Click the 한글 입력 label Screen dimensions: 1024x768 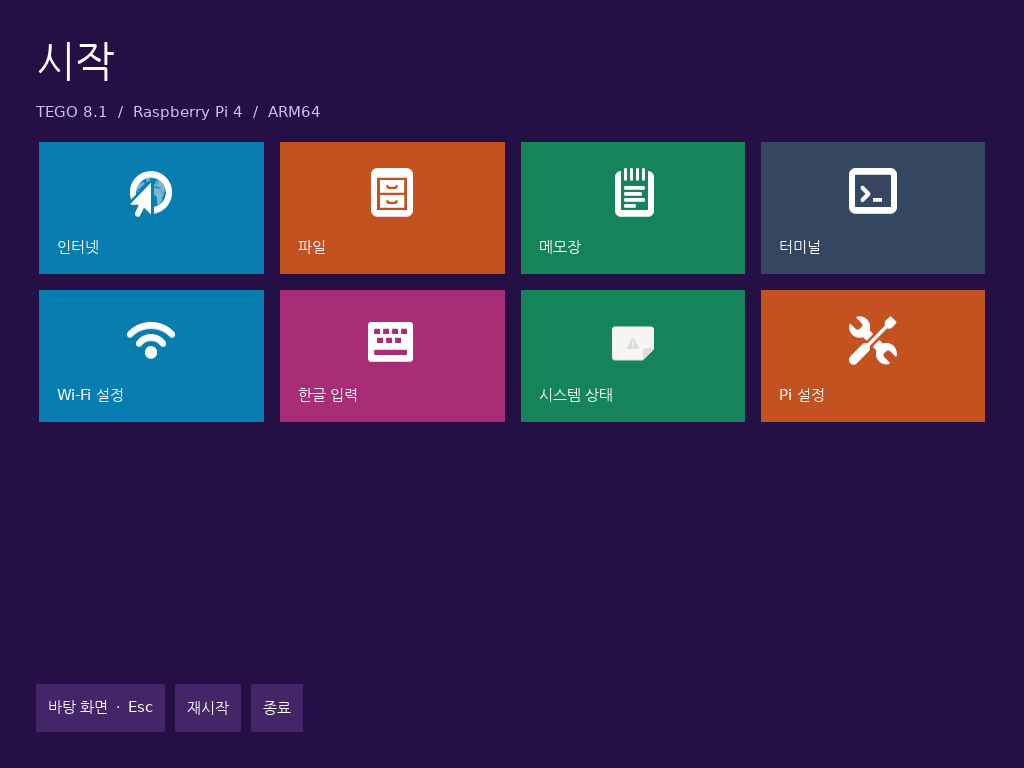pyautogui.click(x=328, y=395)
